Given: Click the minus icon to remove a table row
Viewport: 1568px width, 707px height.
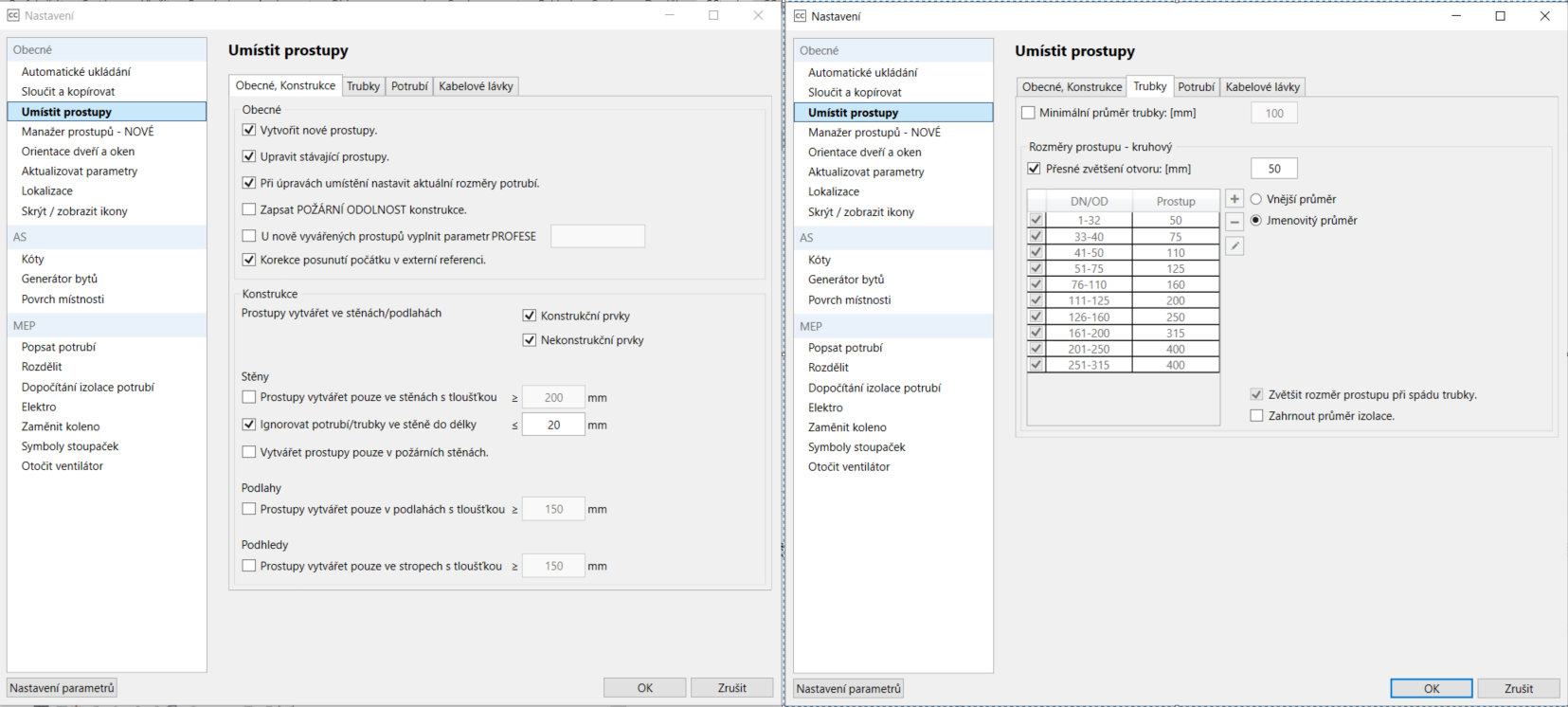Looking at the screenshot, I should 1234,222.
